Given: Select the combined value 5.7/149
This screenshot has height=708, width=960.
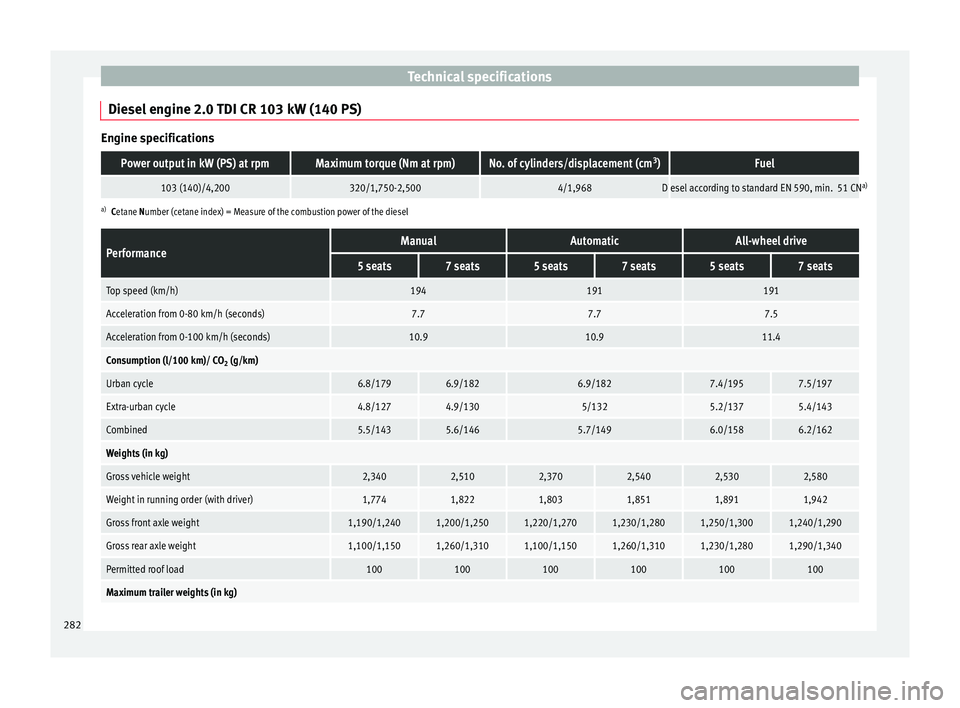Looking at the screenshot, I should click(x=594, y=430).
